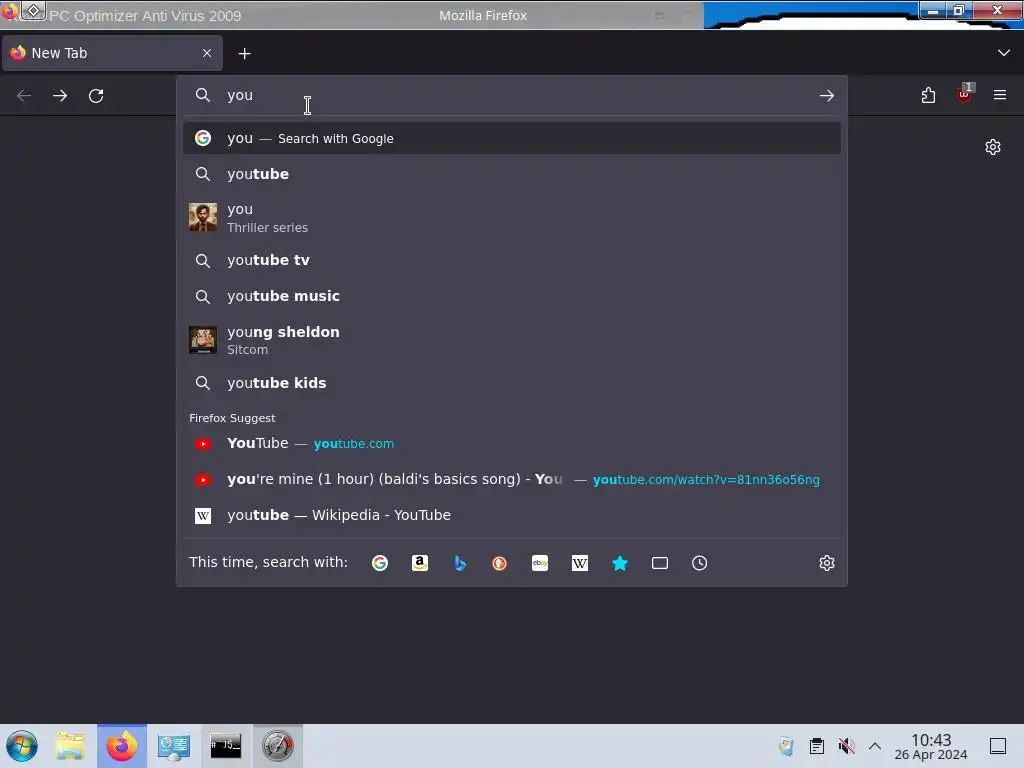Open "you're mine (1 hour)" video suggestion
The width and height of the screenshot is (1024, 768).
[512, 479]
